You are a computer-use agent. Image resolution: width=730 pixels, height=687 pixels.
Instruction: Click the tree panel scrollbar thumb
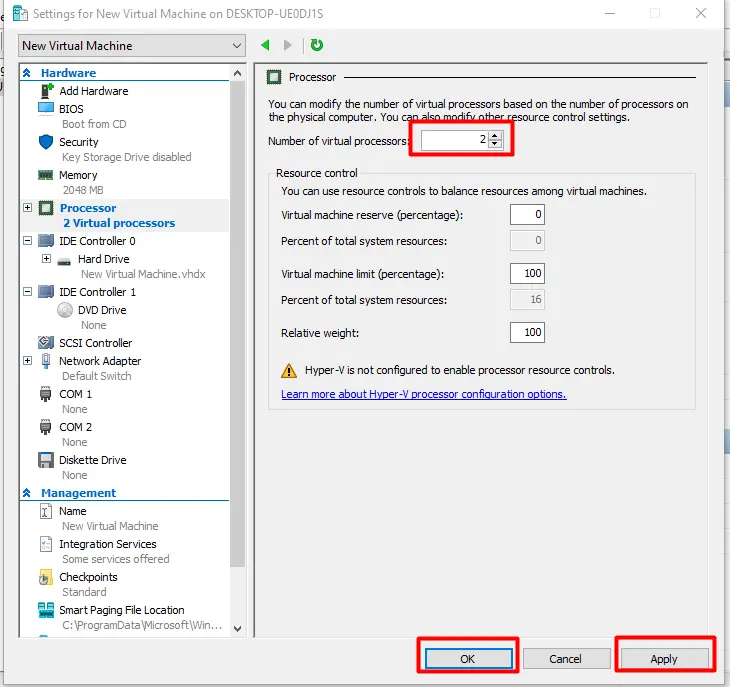point(237,324)
